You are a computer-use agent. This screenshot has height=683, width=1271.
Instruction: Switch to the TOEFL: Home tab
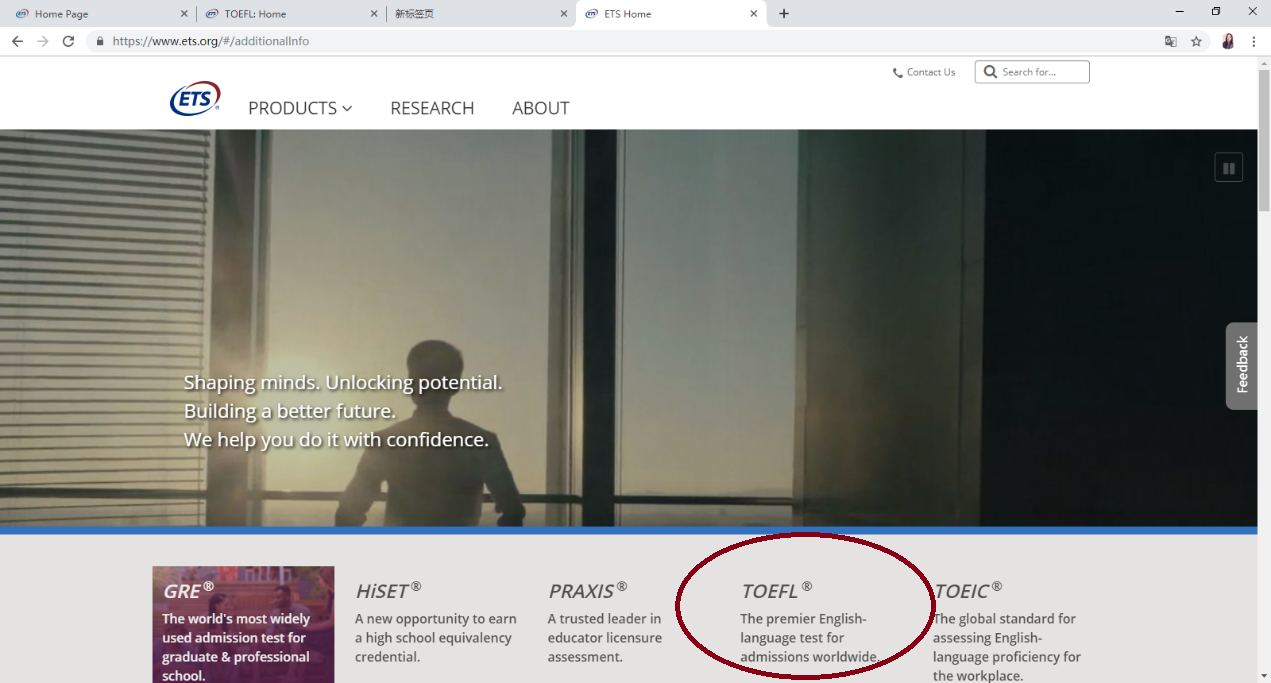[x=290, y=14]
